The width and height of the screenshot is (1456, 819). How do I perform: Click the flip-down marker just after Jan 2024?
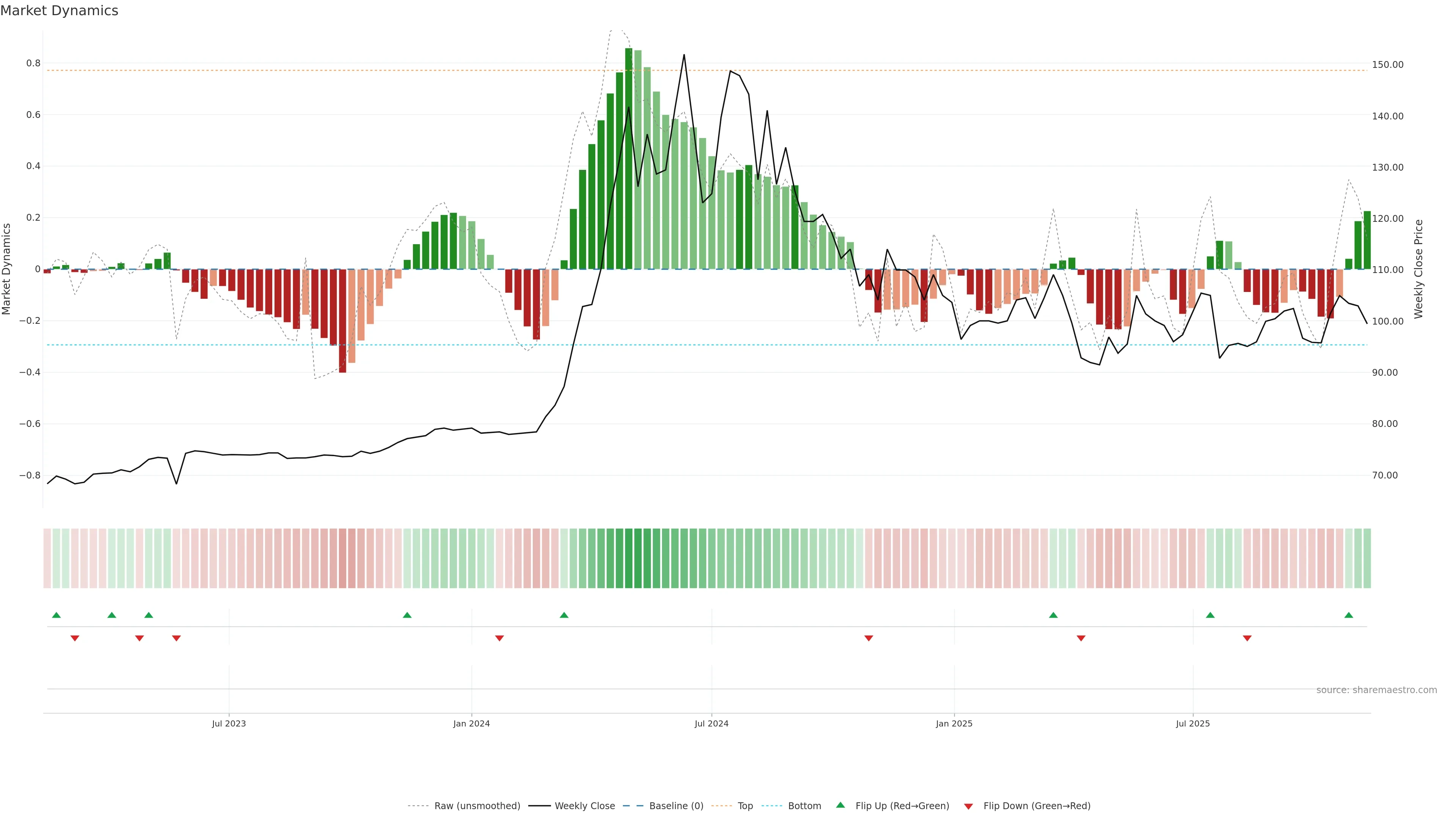(x=499, y=638)
